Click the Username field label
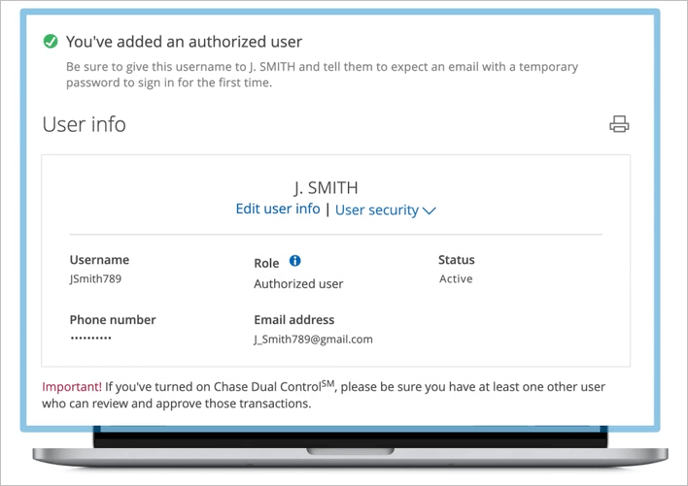The image size is (688, 486). pyautogui.click(x=99, y=260)
